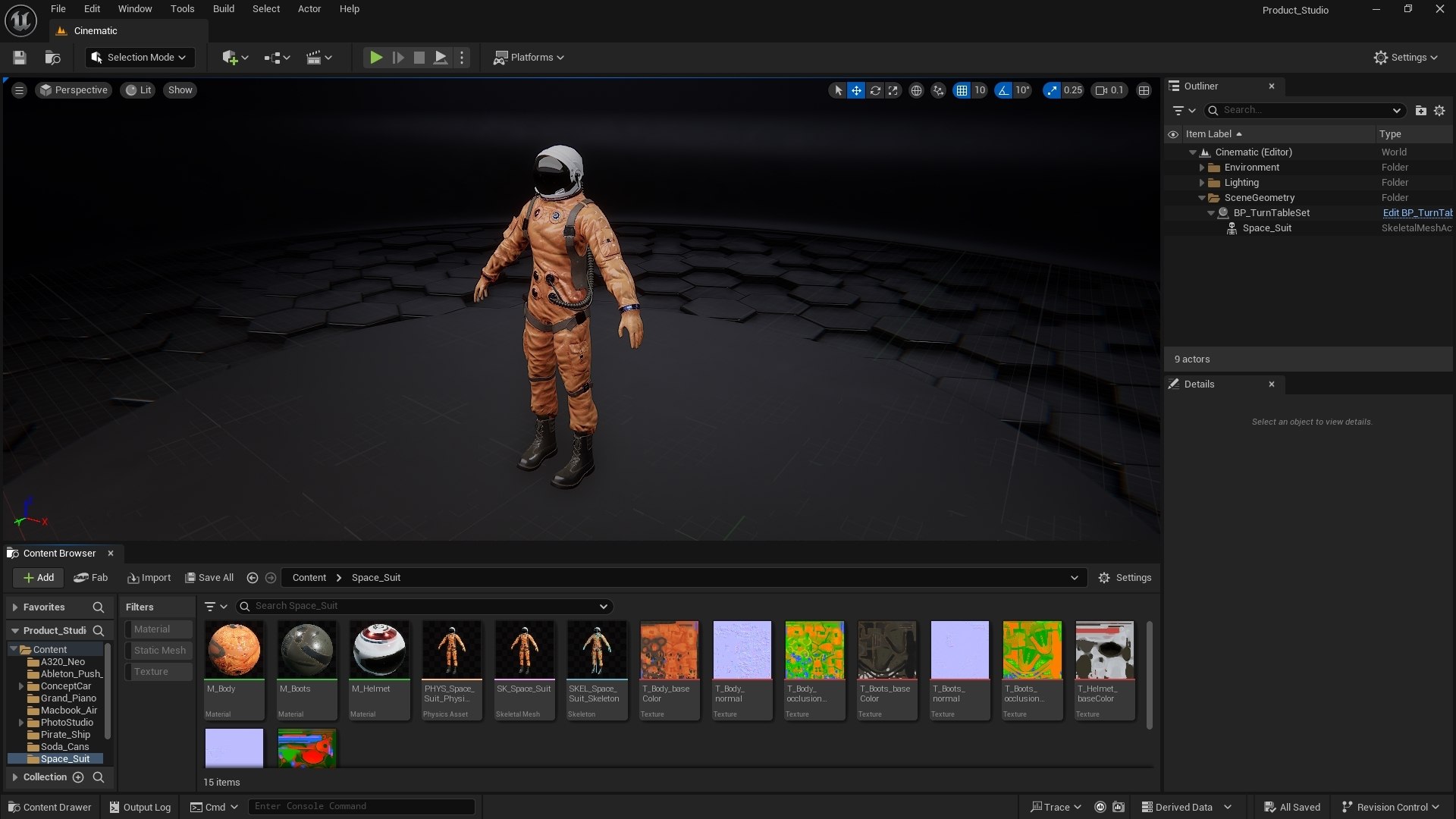Click the Search Space_Suit field
Image resolution: width=1456 pixels, height=819 pixels.
425,607
